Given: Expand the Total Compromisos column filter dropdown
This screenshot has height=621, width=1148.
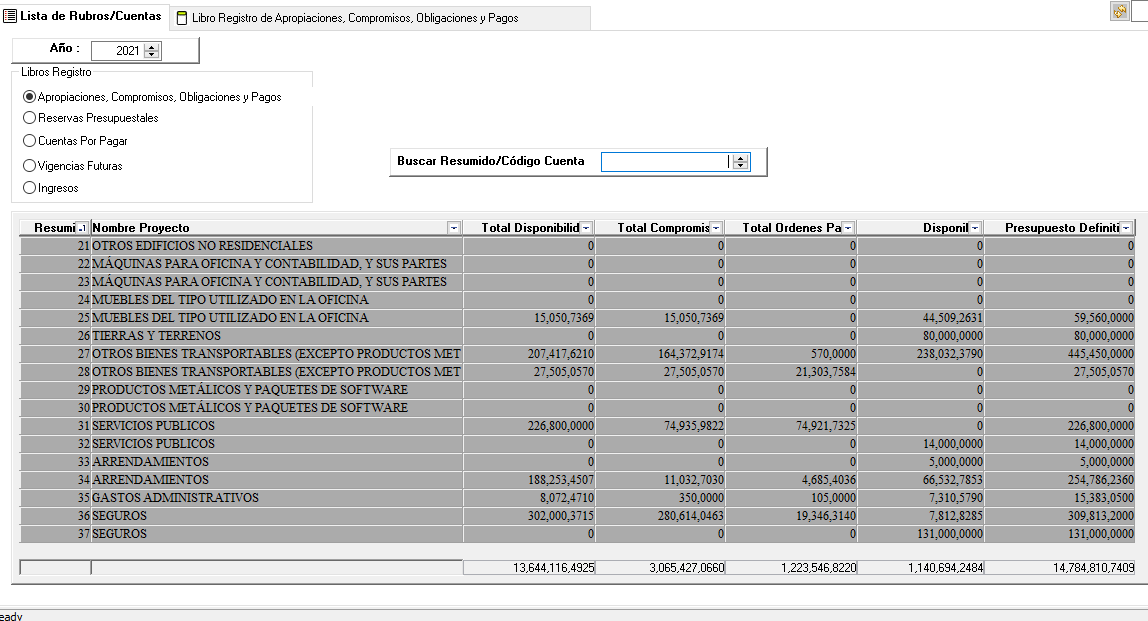Looking at the screenshot, I should [x=716, y=228].
